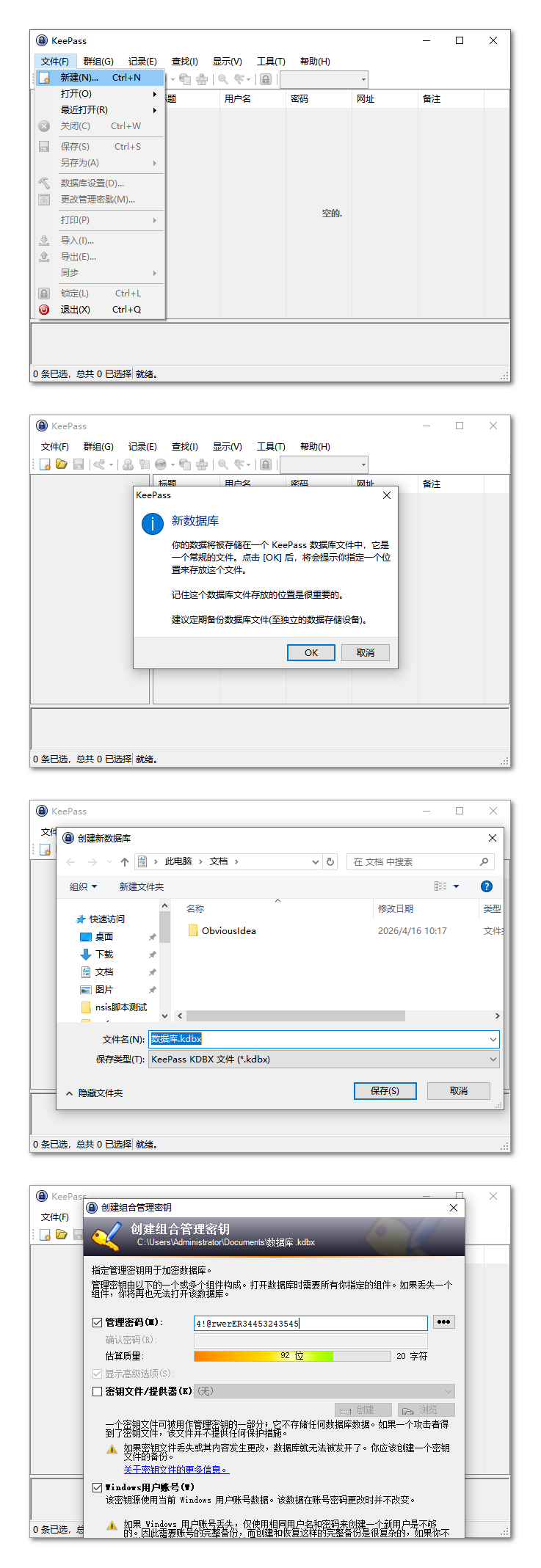Enable the 密钥文件/提供器 checkbox

[x=97, y=1391]
